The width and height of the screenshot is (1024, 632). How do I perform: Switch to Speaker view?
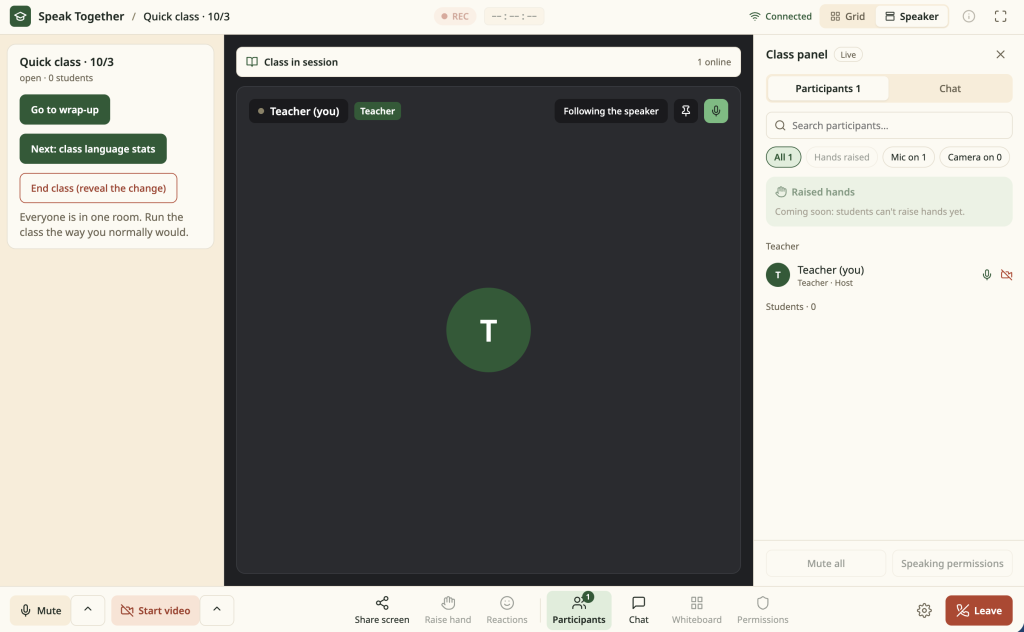[911, 16]
